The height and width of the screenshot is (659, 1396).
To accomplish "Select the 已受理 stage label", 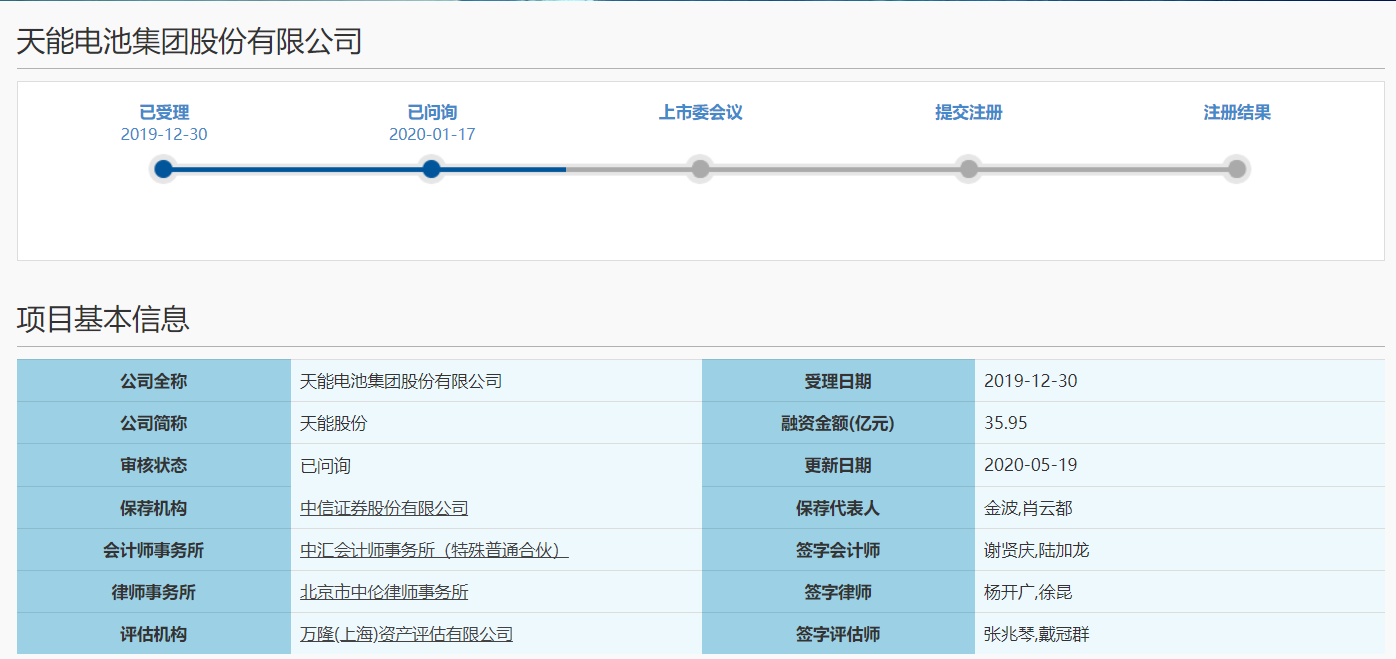I will tap(164, 112).
